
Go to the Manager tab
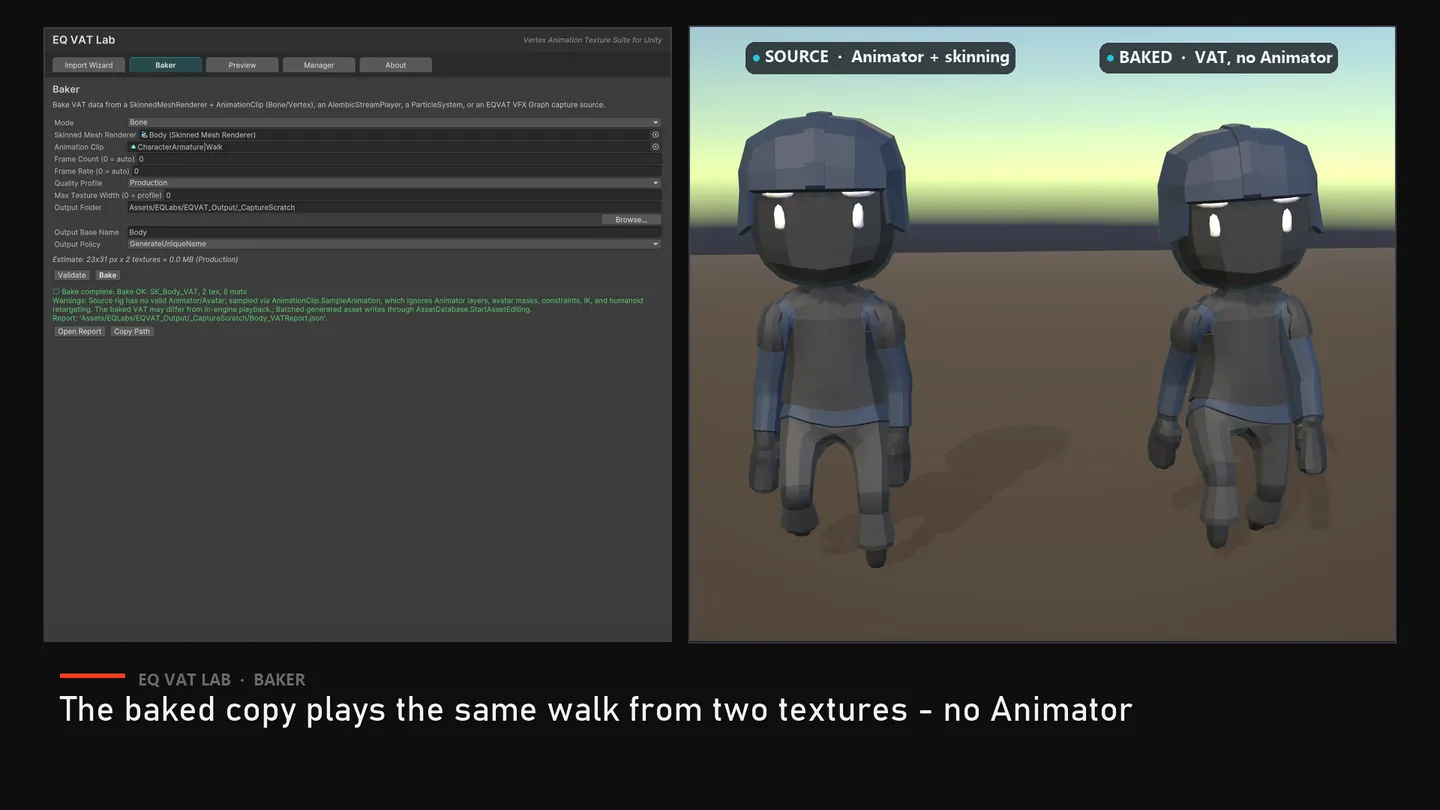click(x=319, y=65)
